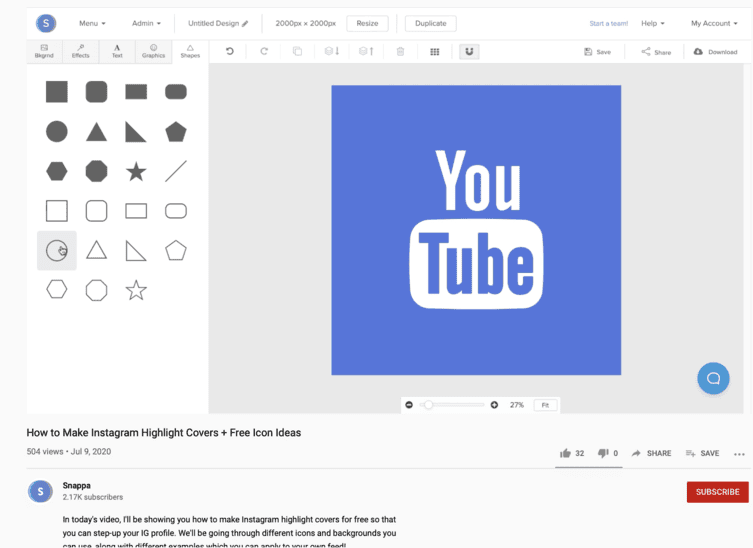Switch to the Bkgrnd tab
This screenshot has width=753, height=548.
tap(44, 51)
